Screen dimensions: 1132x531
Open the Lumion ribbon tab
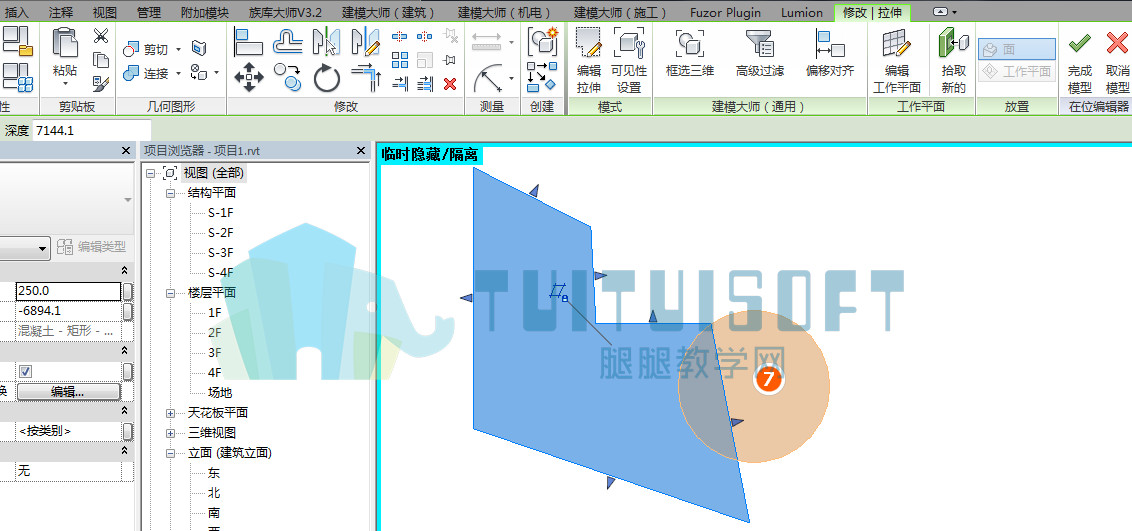pyautogui.click(x=801, y=12)
